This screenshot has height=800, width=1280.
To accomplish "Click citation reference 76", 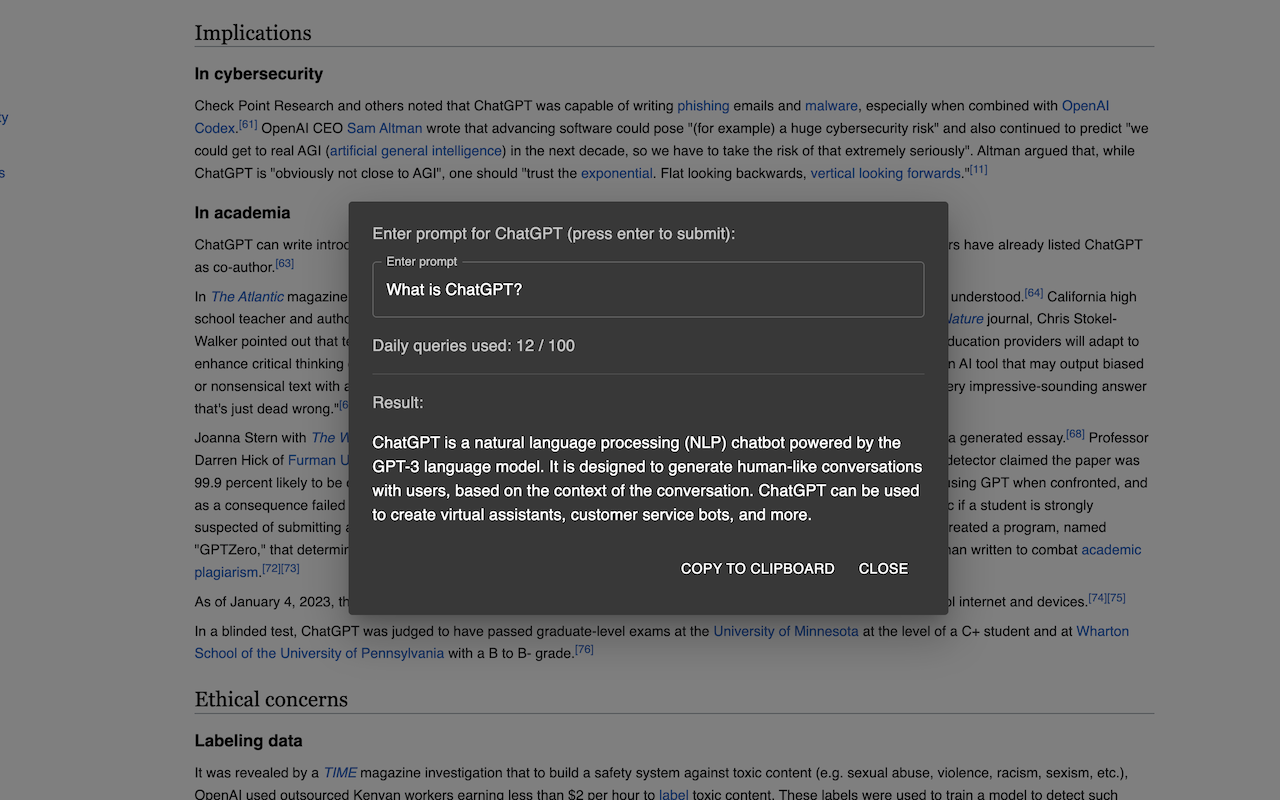I will [584, 648].
